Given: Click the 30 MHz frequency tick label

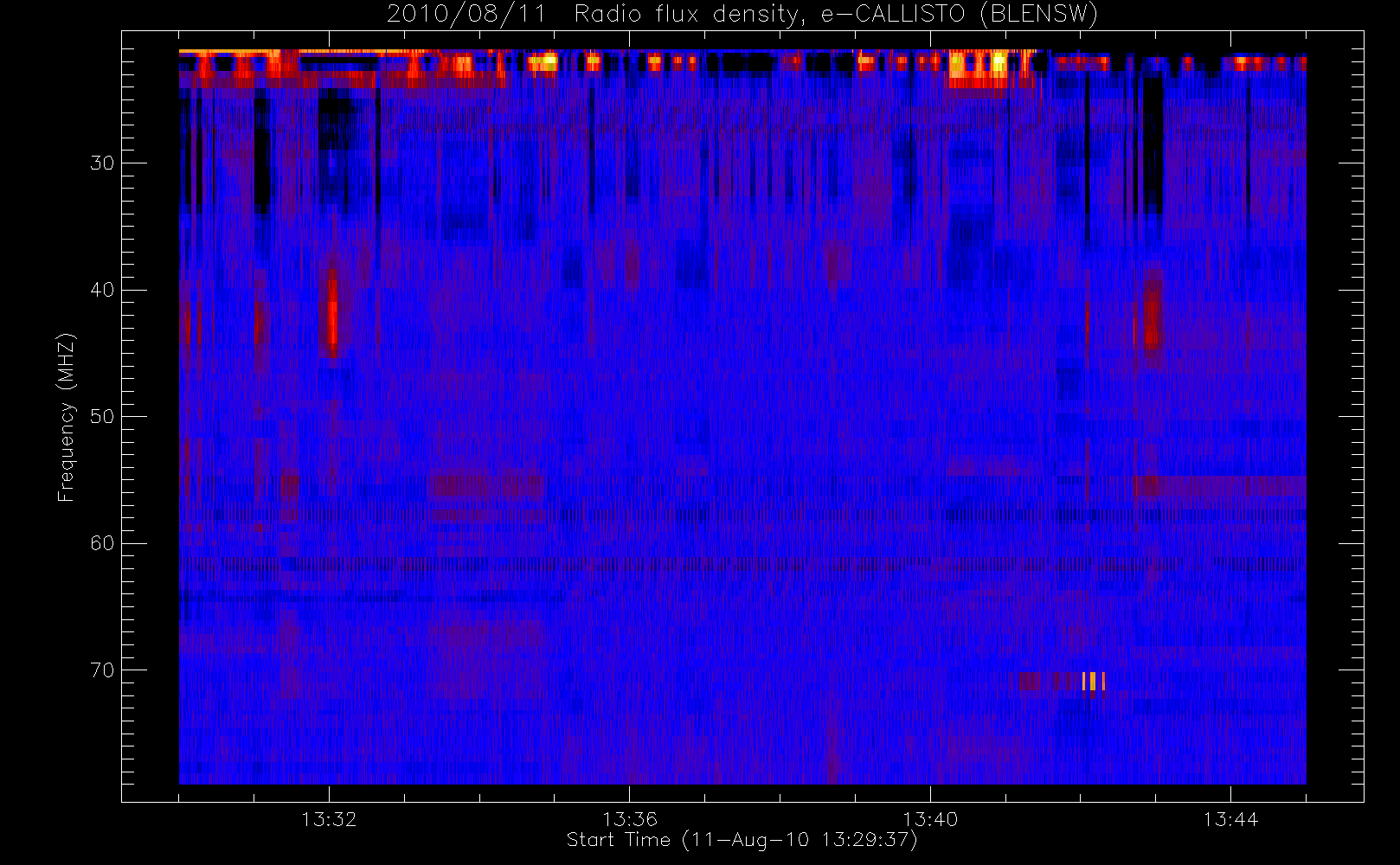Looking at the screenshot, I should coord(102,163).
